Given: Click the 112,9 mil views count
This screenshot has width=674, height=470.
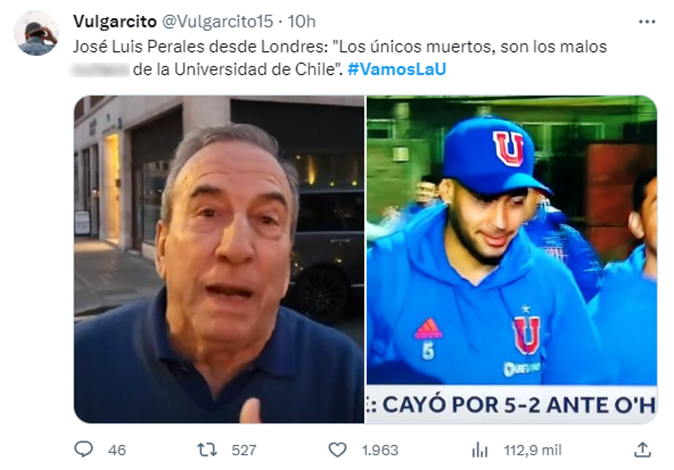Looking at the screenshot, I should click(x=533, y=450).
